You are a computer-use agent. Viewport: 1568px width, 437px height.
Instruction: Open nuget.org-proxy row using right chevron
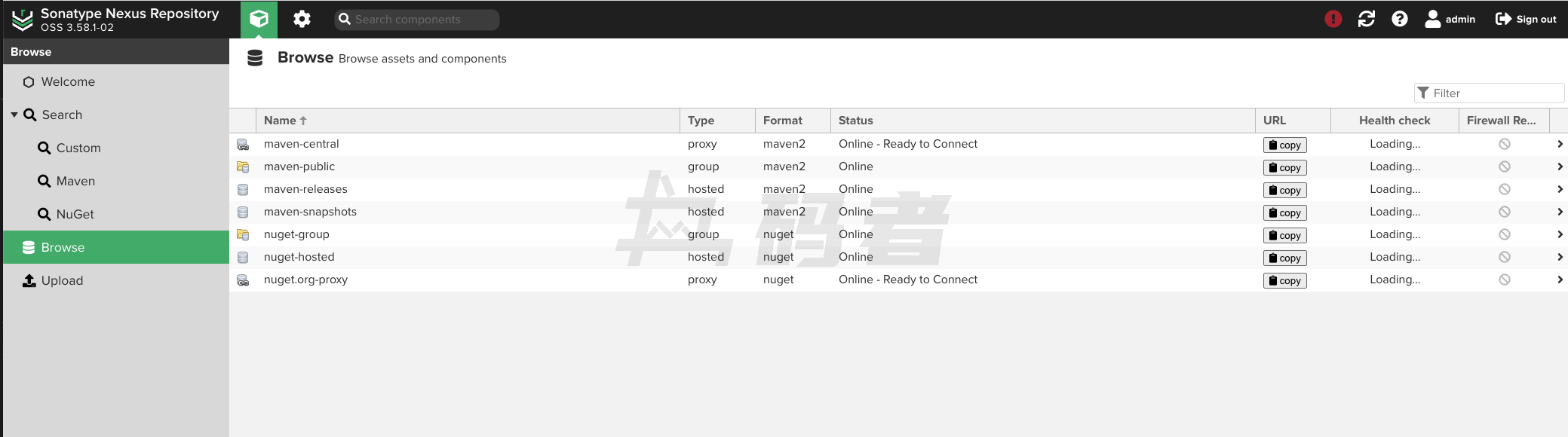(1559, 280)
